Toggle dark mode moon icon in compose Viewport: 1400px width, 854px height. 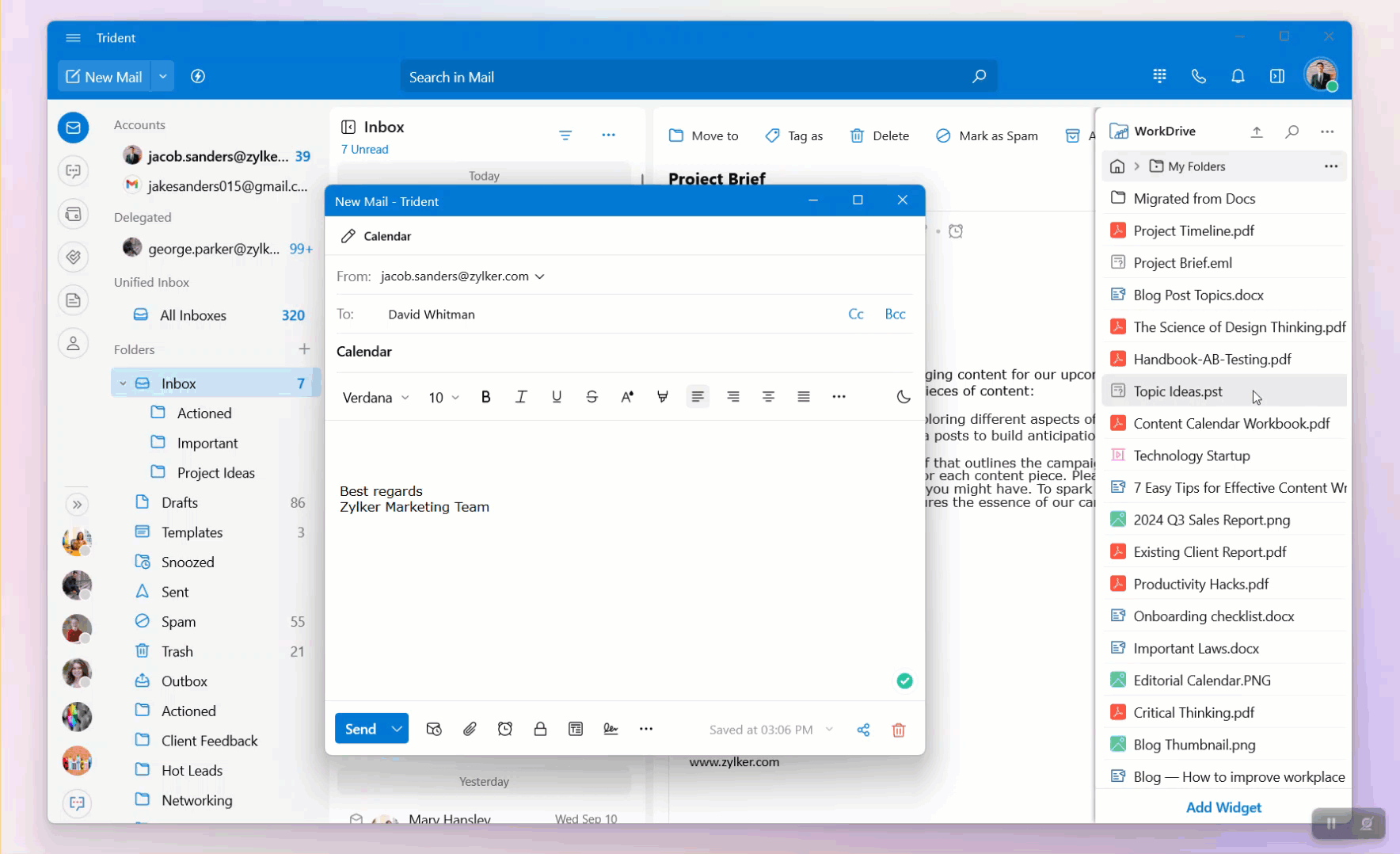tap(904, 397)
